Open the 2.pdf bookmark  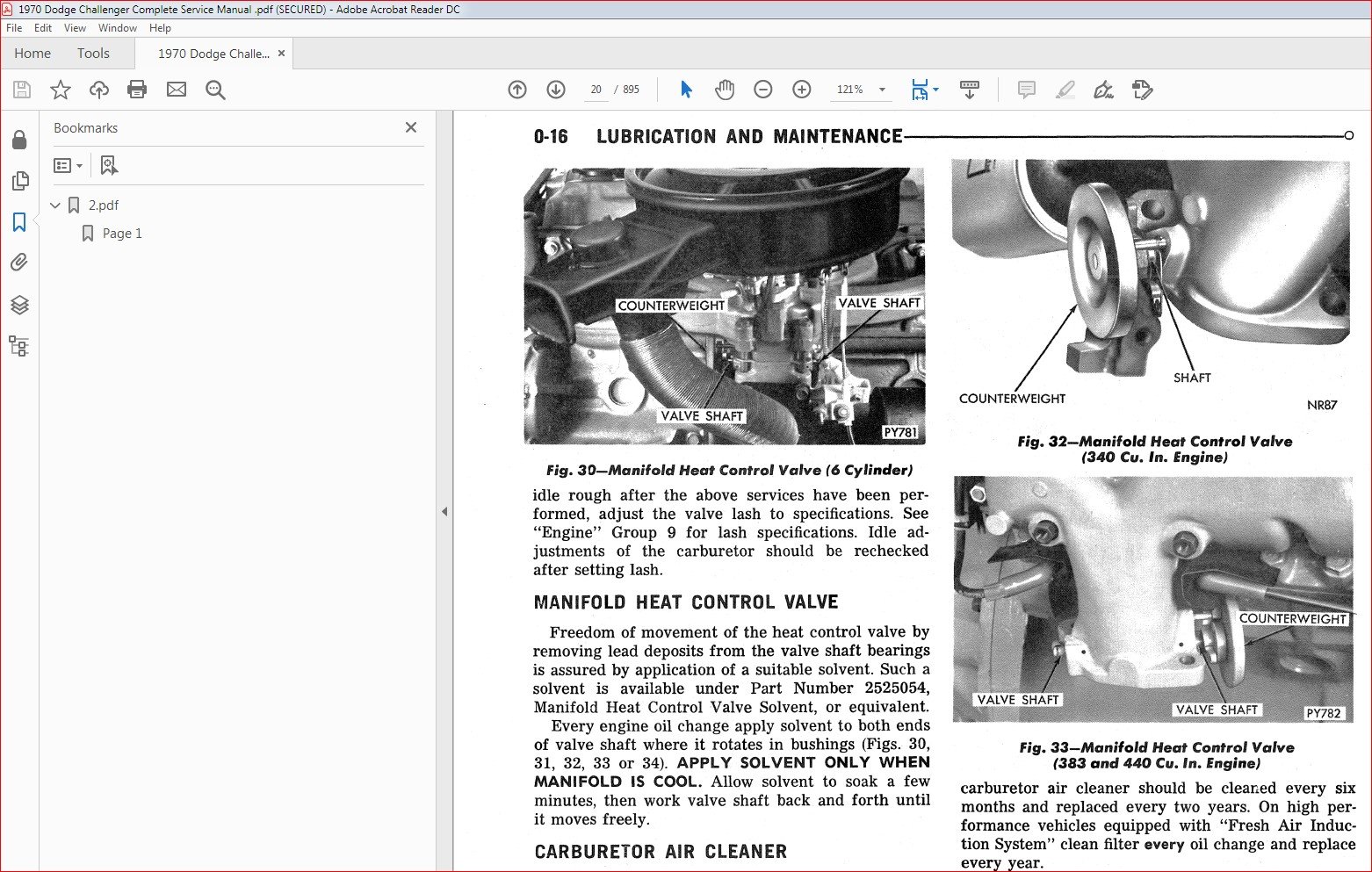click(x=103, y=205)
